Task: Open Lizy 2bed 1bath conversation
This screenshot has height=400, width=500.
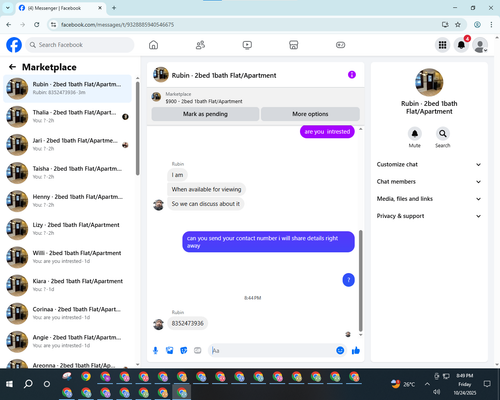Action: pos(67,229)
